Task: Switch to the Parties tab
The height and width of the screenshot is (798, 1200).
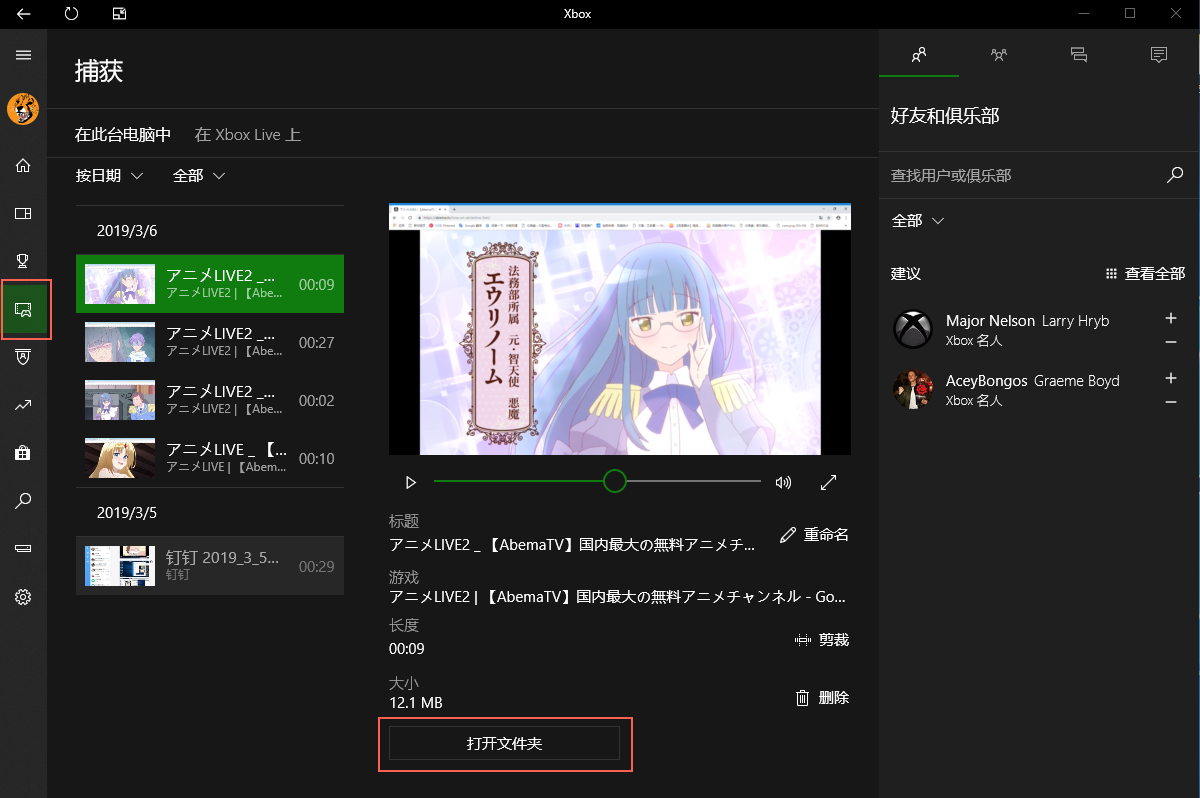Action: point(999,55)
